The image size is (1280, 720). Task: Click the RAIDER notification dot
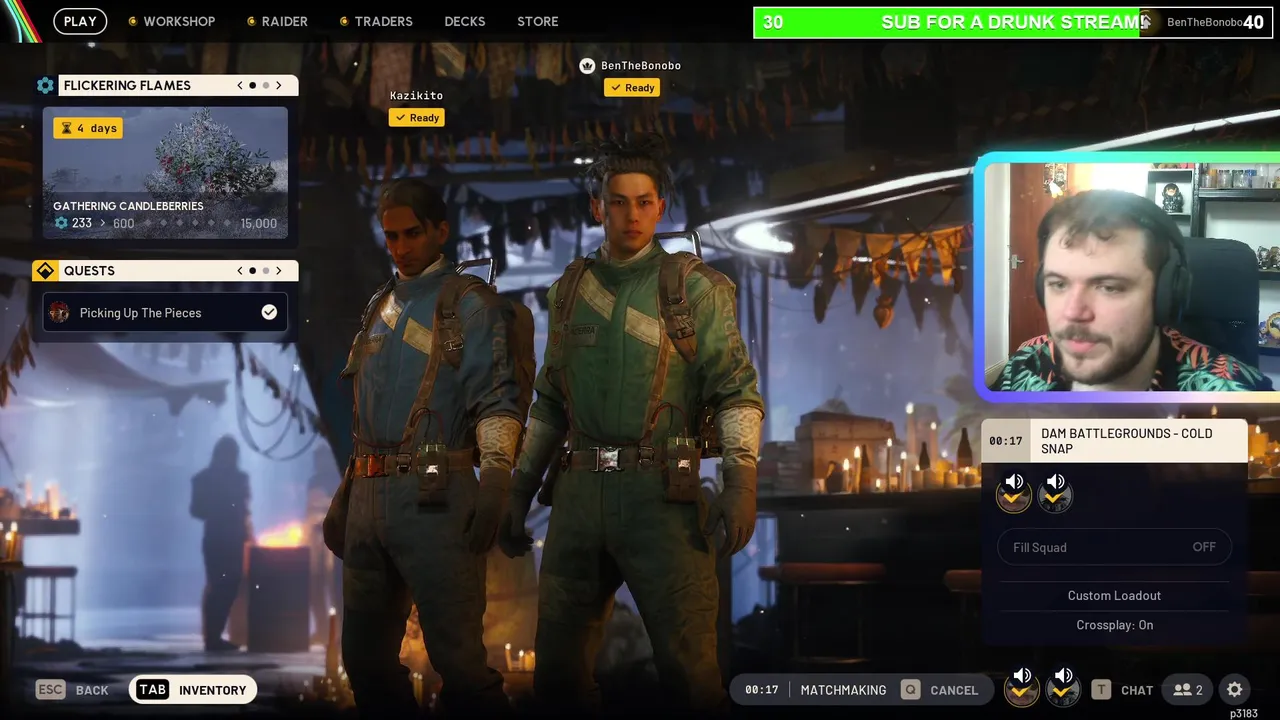point(251,21)
